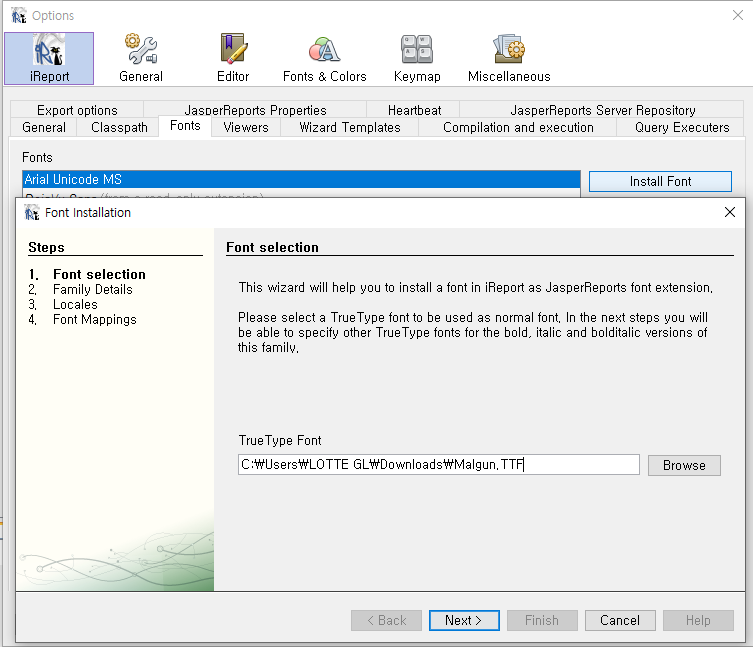Viewport: 753px width, 647px height.
Task: Click the Font selection heading
Action: pyautogui.click(x=272, y=247)
